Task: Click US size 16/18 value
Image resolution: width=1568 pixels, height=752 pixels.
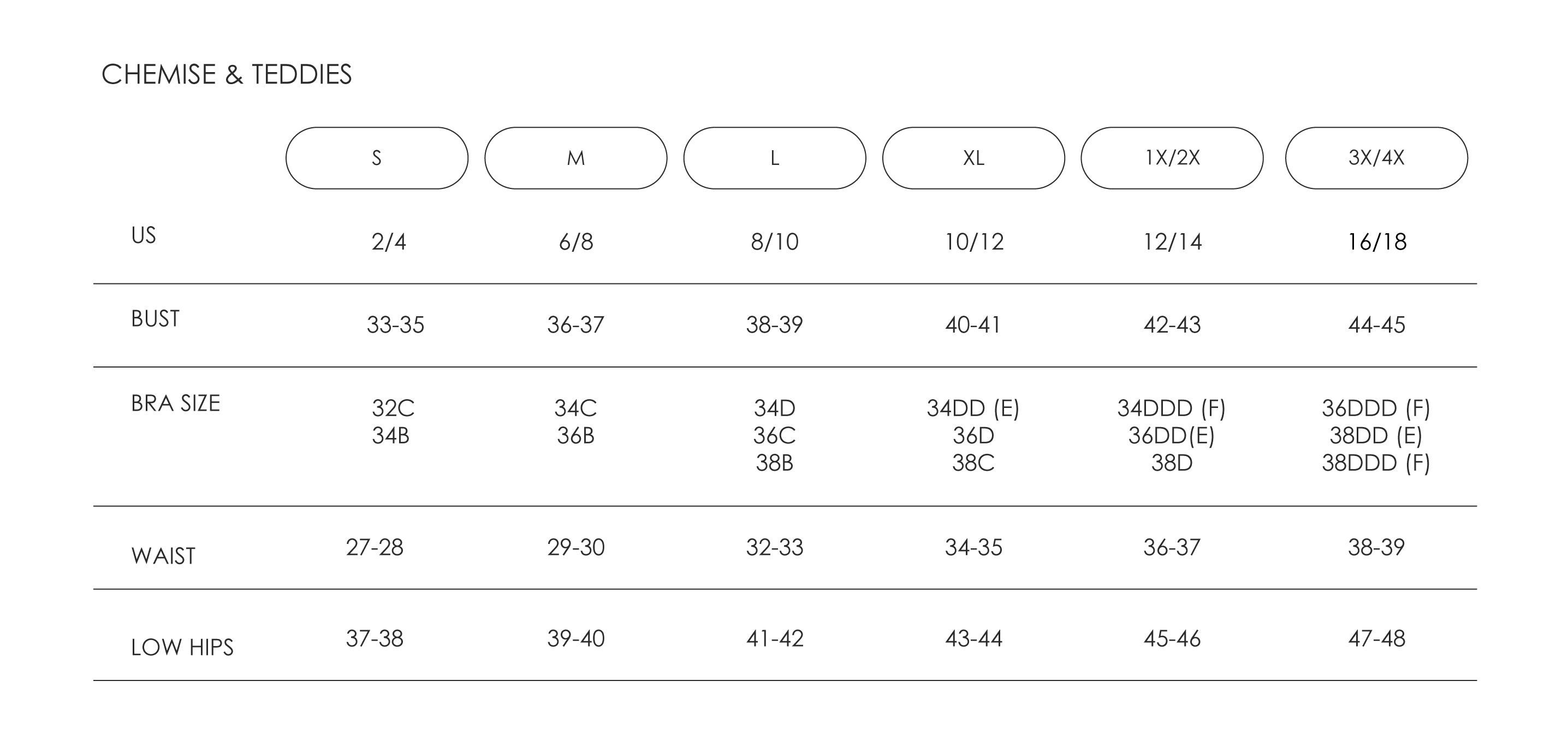Action: tap(1377, 242)
